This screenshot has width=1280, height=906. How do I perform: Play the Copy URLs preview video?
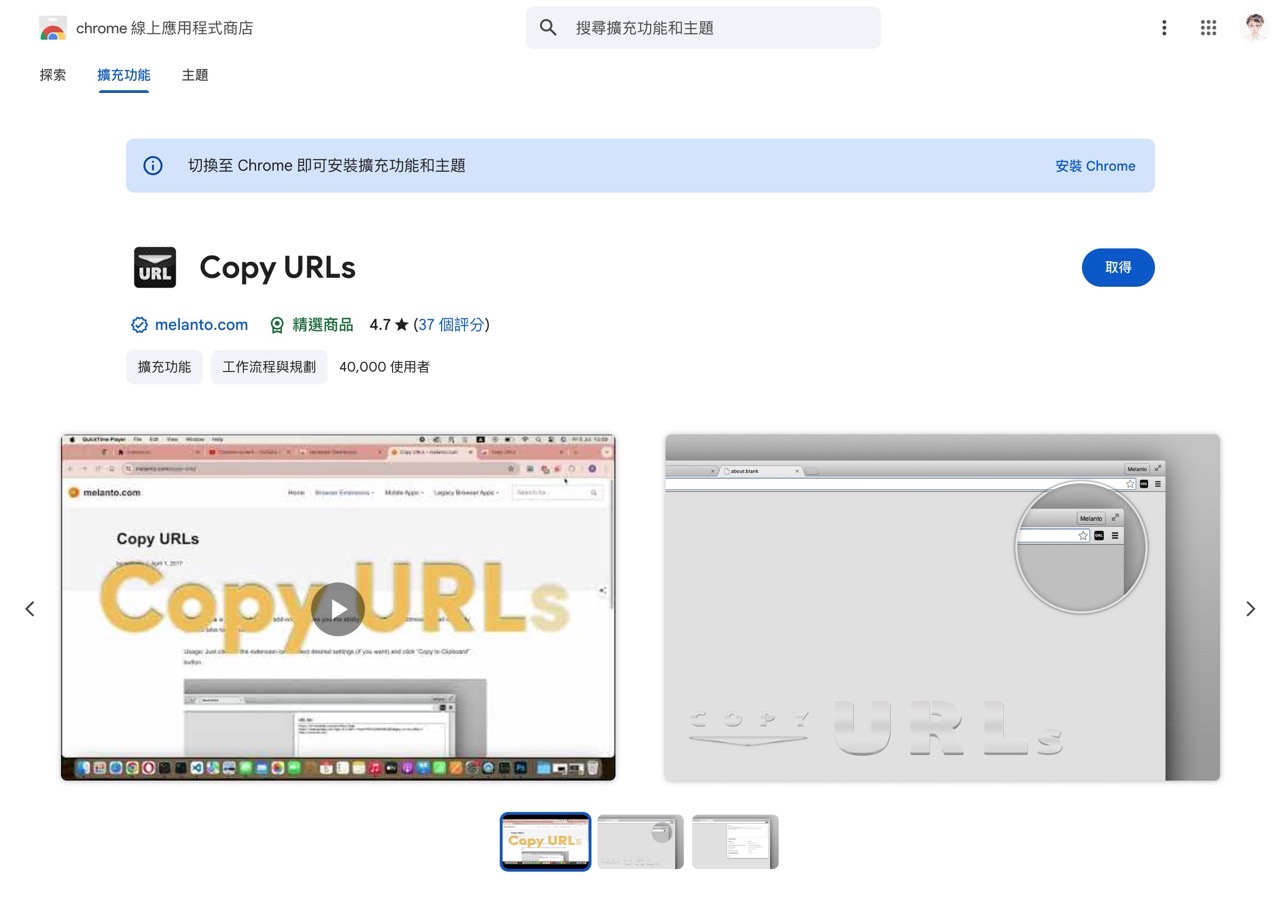point(338,608)
